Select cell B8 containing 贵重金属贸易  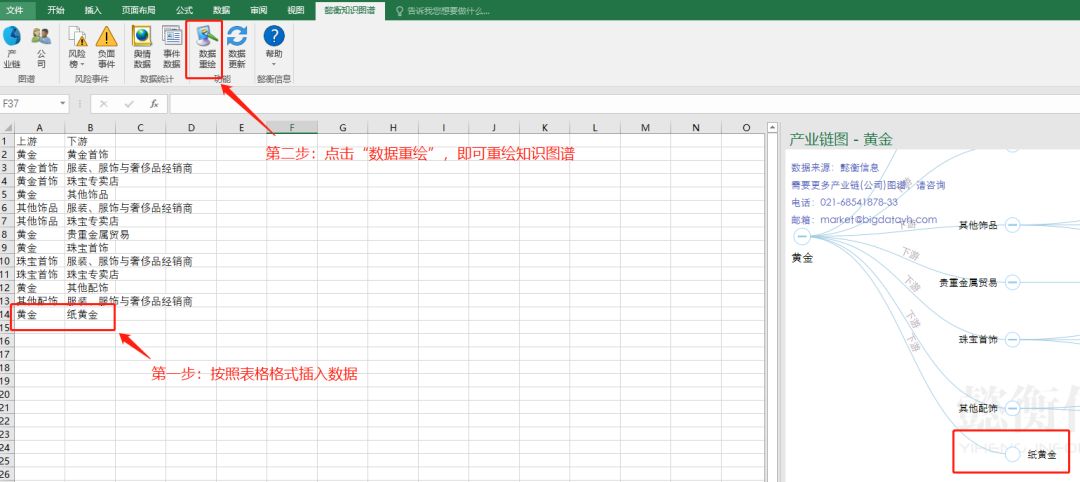(90, 235)
